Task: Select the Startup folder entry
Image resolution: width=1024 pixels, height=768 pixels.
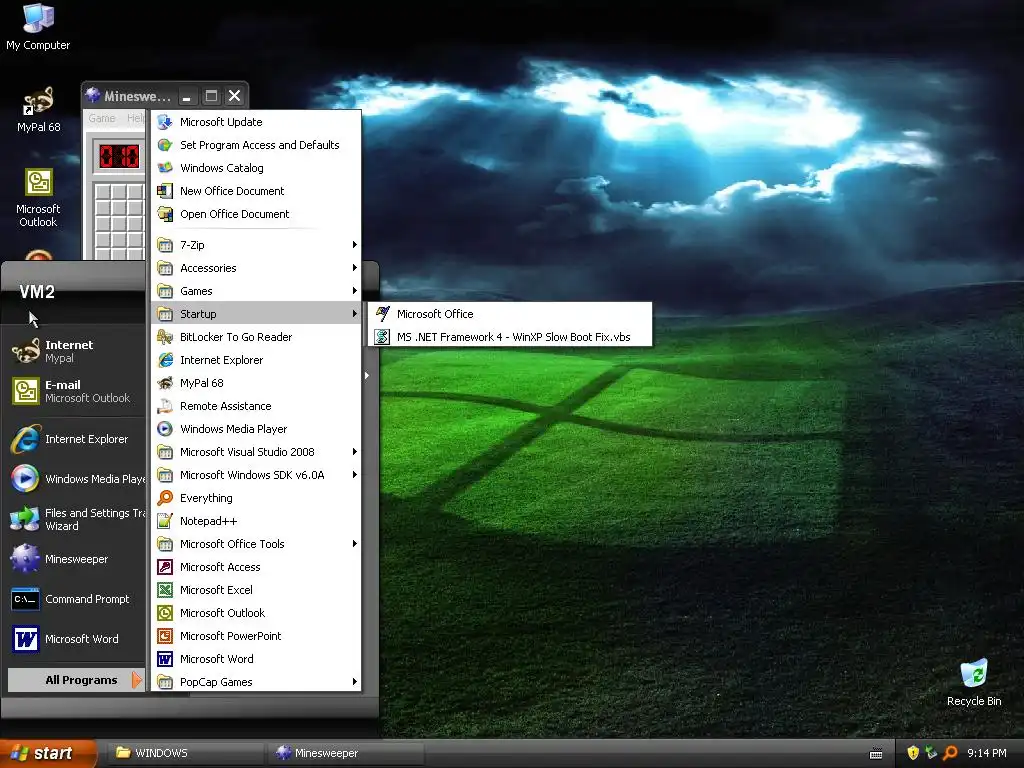Action: (256, 314)
